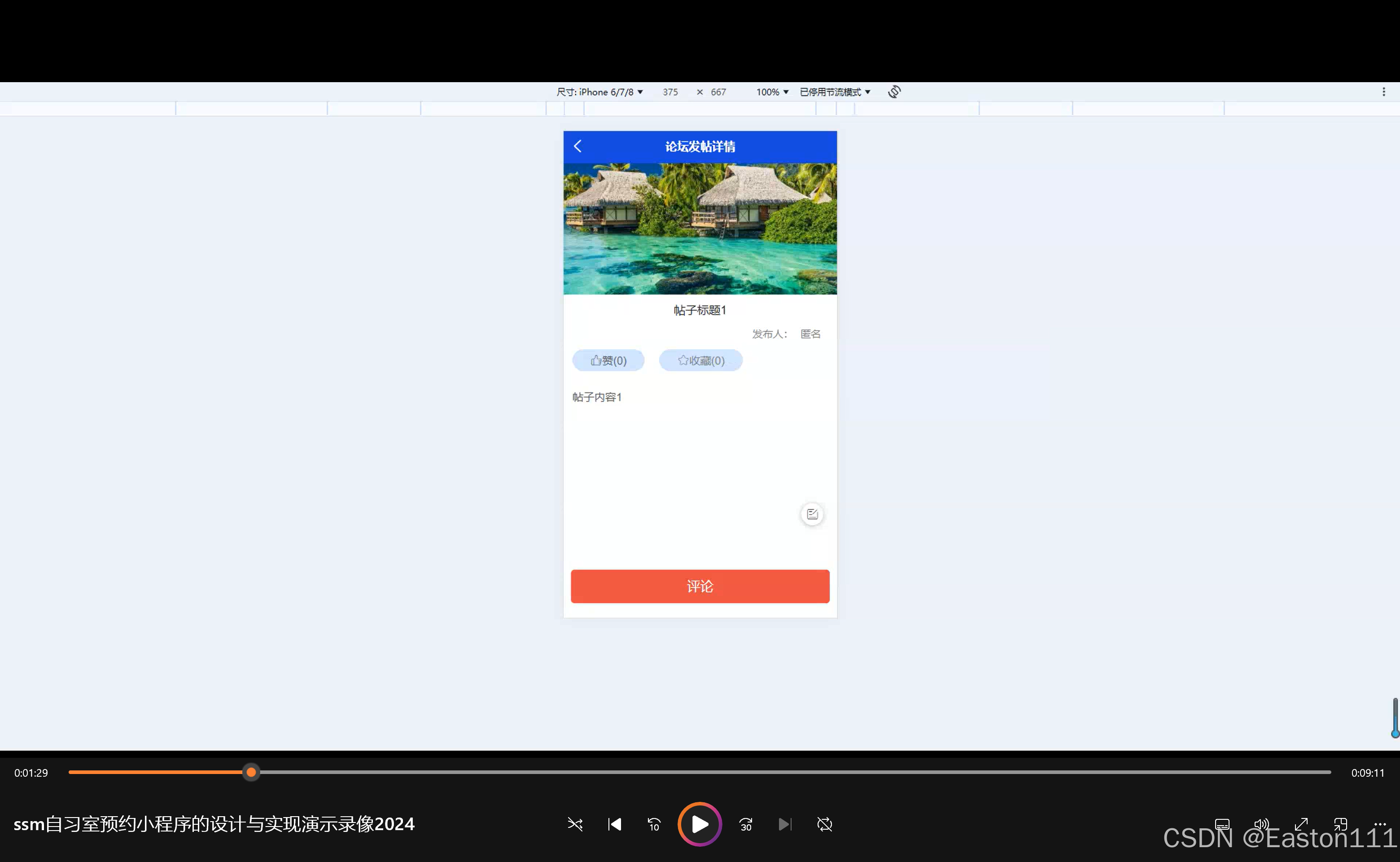Image resolution: width=1400 pixels, height=862 pixels.
Task: Toggle subtitles display
Action: [x=1222, y=824]
